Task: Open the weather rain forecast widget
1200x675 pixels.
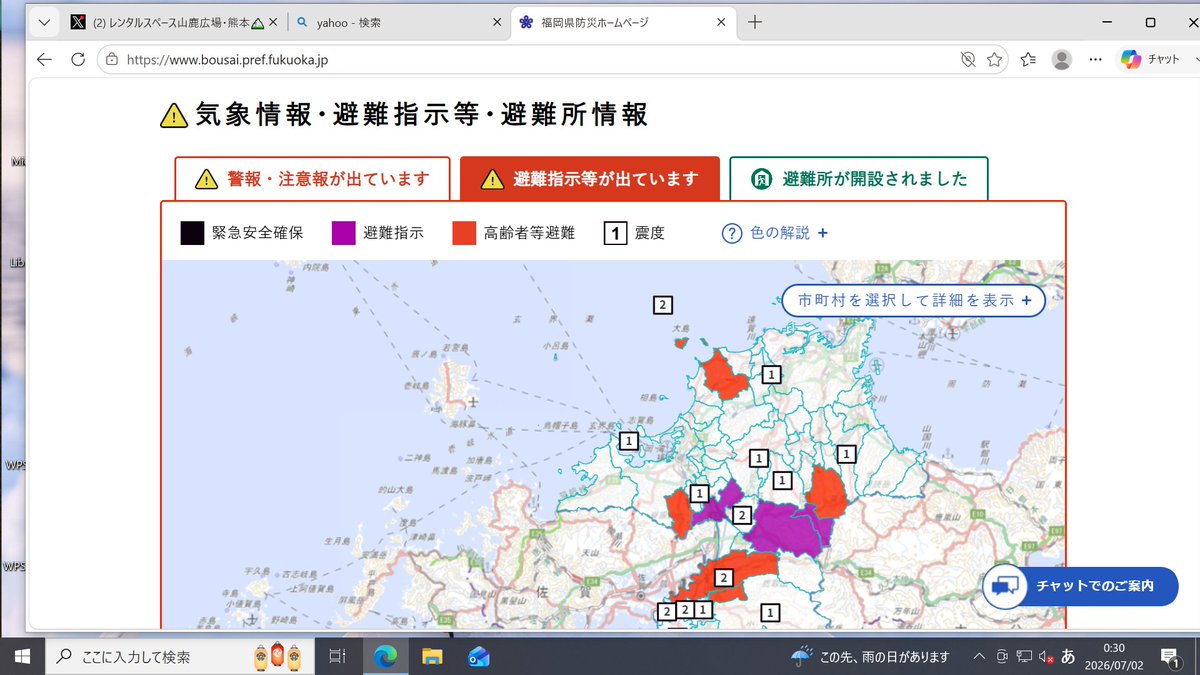Action: [x=870, y=656]
